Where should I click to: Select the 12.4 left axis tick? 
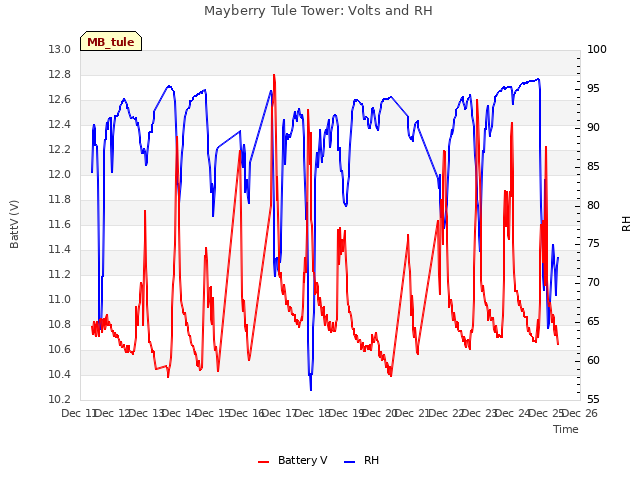pos(60,124)
